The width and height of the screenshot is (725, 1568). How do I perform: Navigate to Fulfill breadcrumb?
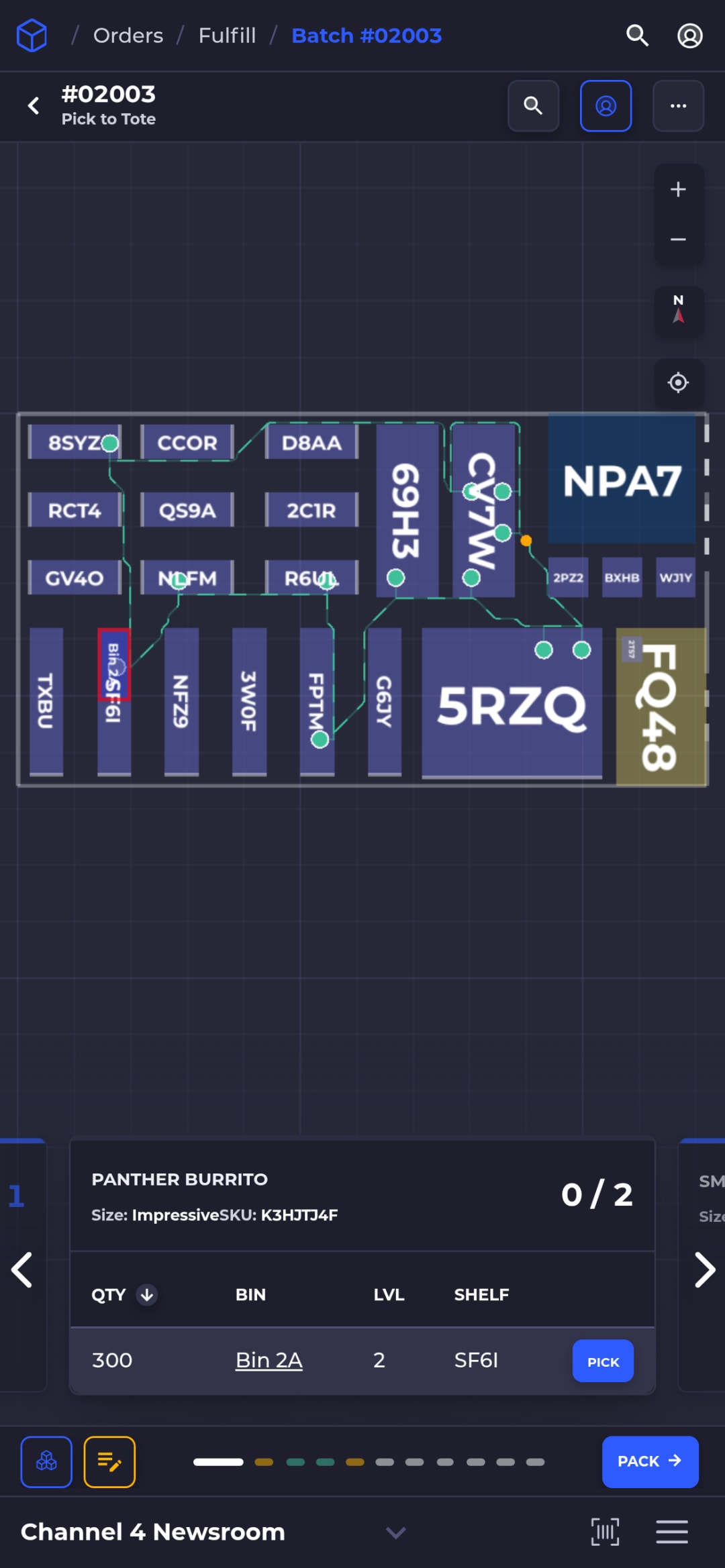pyautogui.click(x=227, y=36)
